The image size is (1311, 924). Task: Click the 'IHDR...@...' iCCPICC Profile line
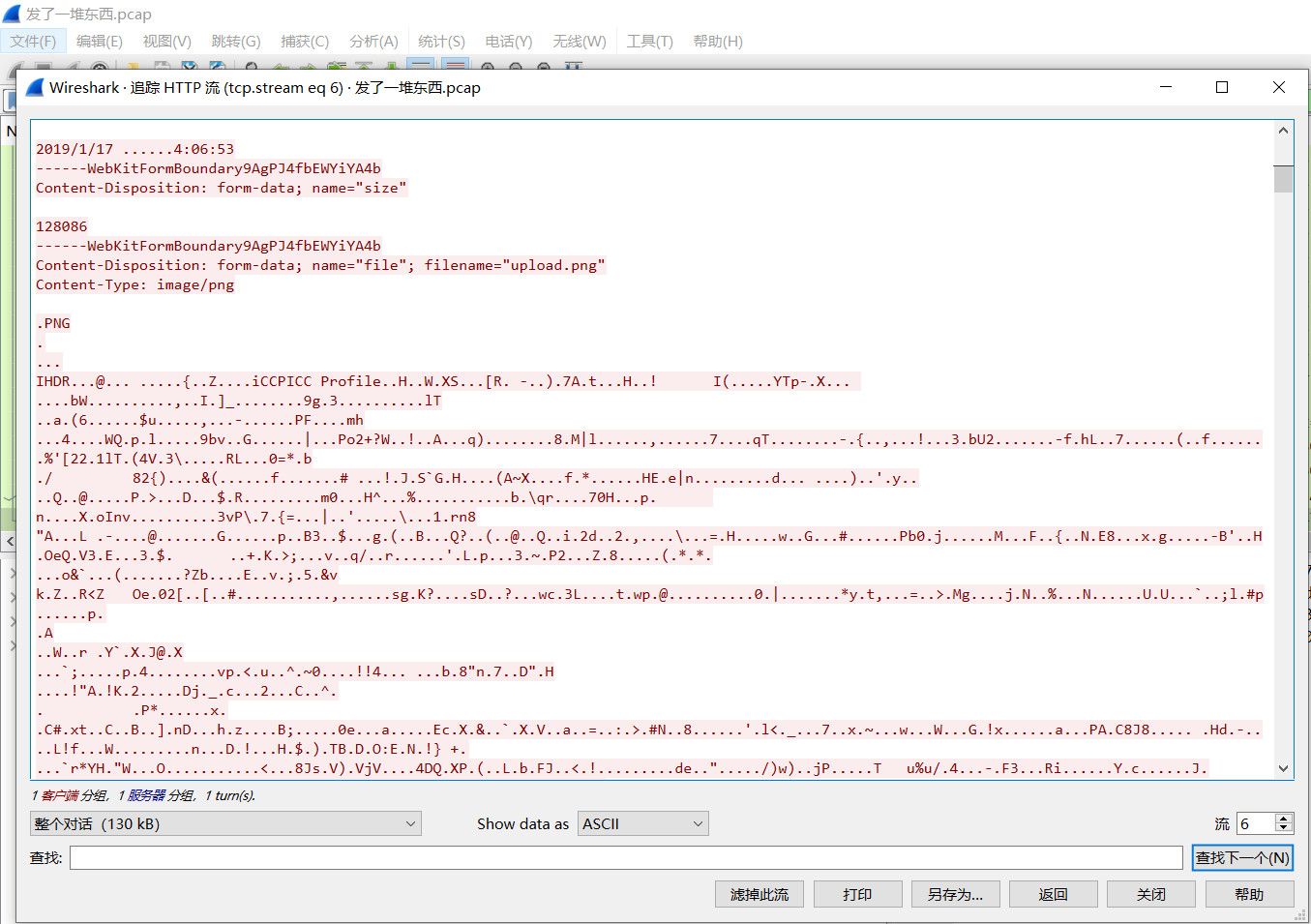pos(448,381)
